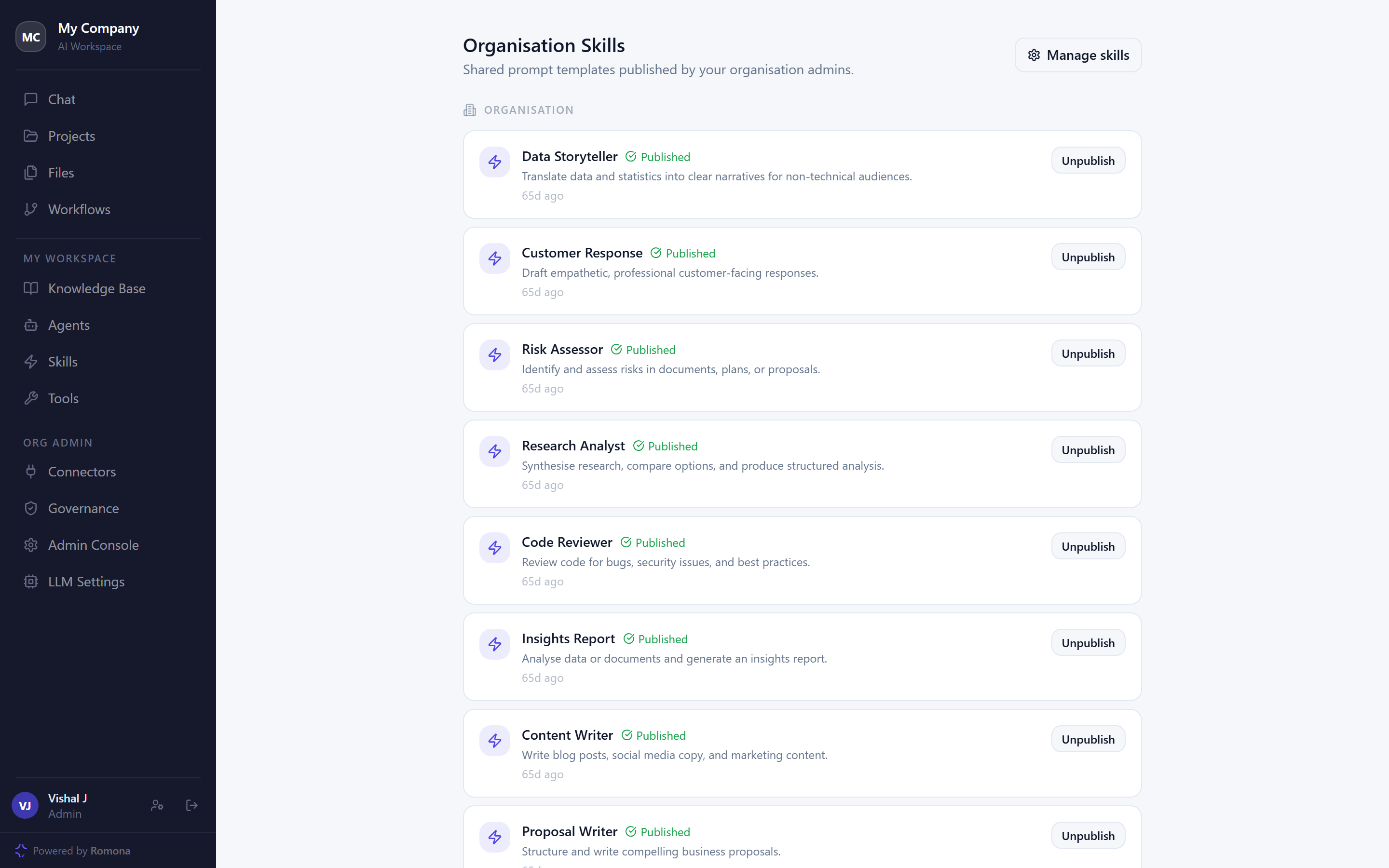Click the Code Reviewer title
This screenshot has width=1389, height=868.
tap(567, 542)
